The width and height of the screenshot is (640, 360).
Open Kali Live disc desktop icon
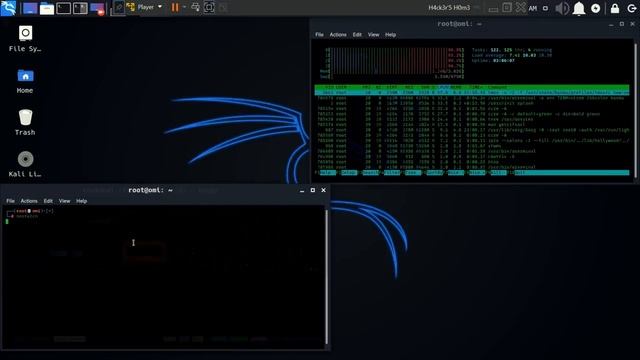(x=25, y=164)
